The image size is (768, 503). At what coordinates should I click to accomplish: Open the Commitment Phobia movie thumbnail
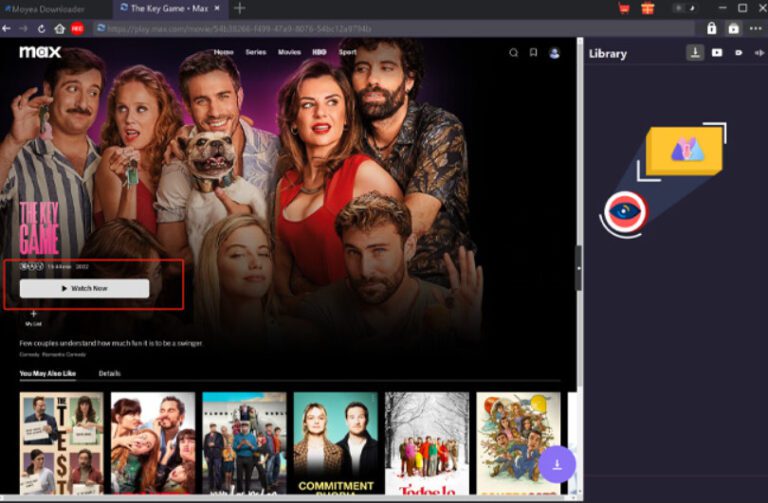pyautogui.click(x=335, y=442)
